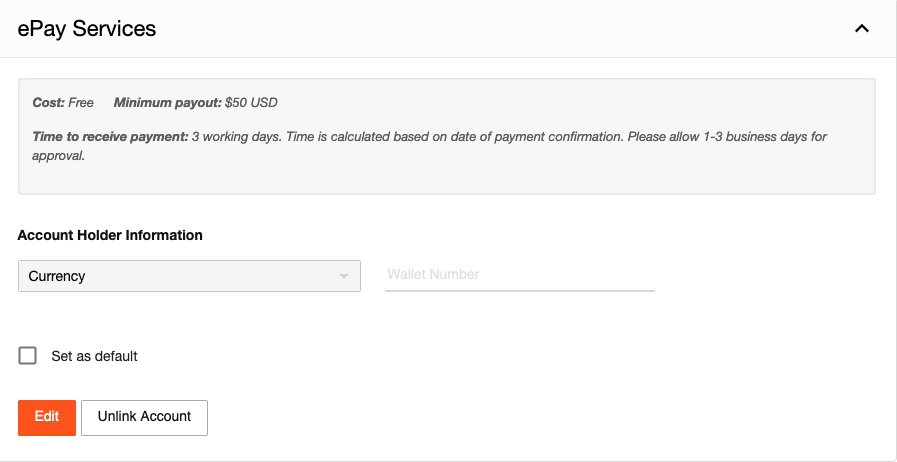Click the "3 working days" text
This screenshot has height=462, width=897.
[x=235, y=136]
